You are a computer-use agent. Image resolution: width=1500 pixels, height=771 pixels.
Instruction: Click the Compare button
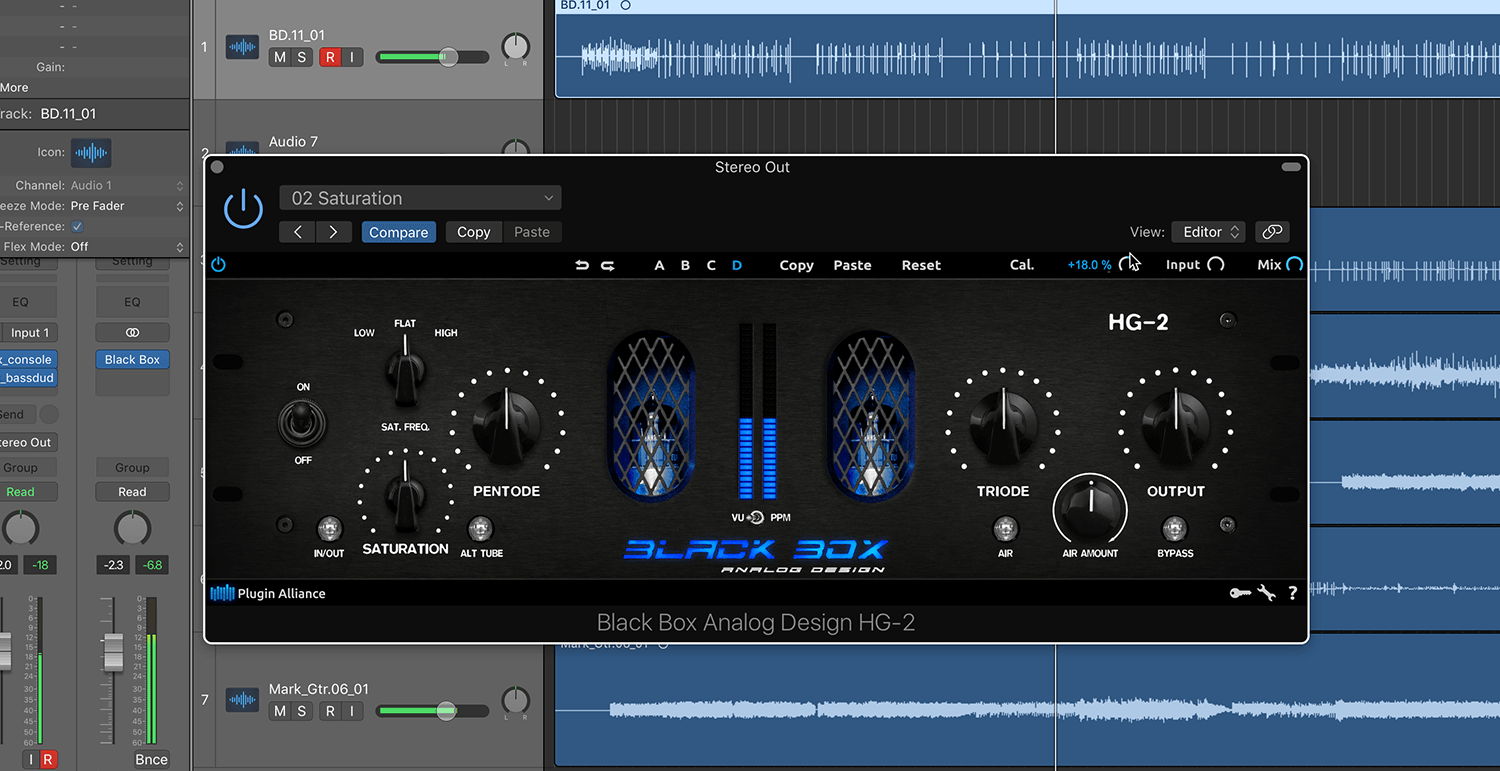coord(398,231)
